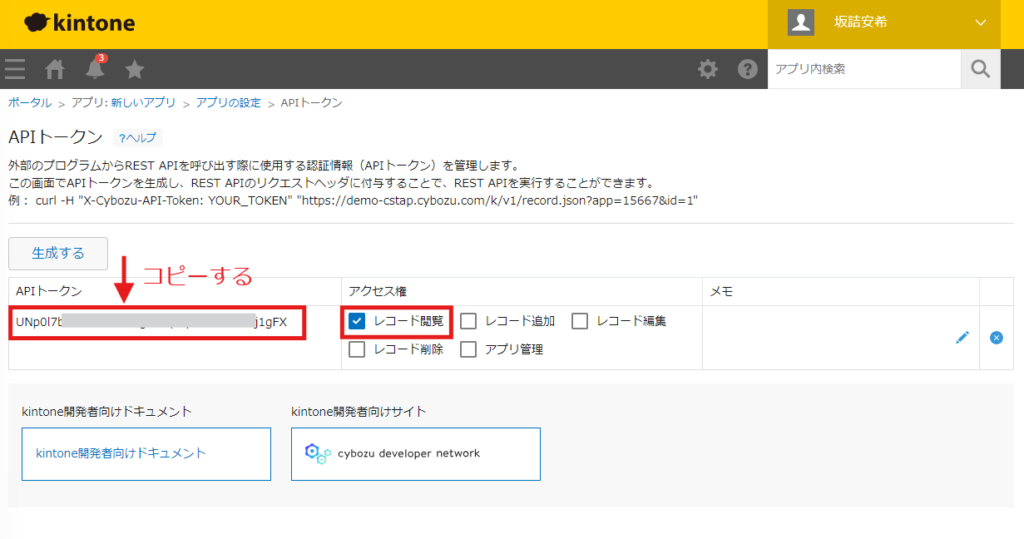Click the 生成する button
Screen dimensions: 1024x539
pos(58,253)
